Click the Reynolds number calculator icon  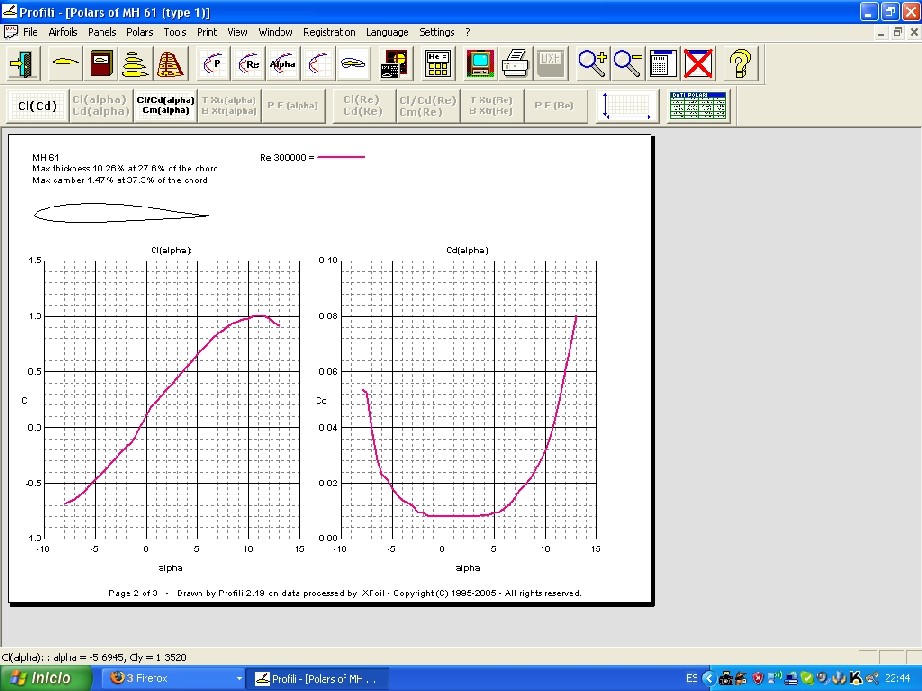pyautogui.click(x=438, y=64)
